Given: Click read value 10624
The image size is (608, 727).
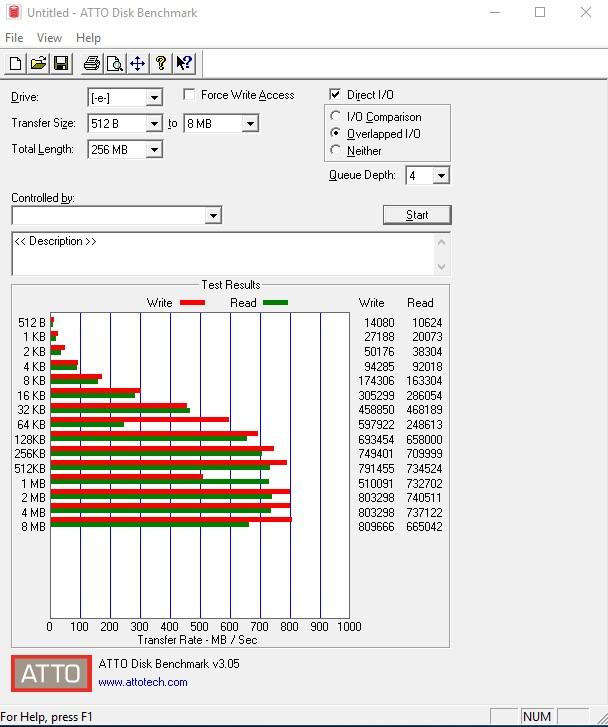Looking at the screenshot, I should tap(427, 323).
